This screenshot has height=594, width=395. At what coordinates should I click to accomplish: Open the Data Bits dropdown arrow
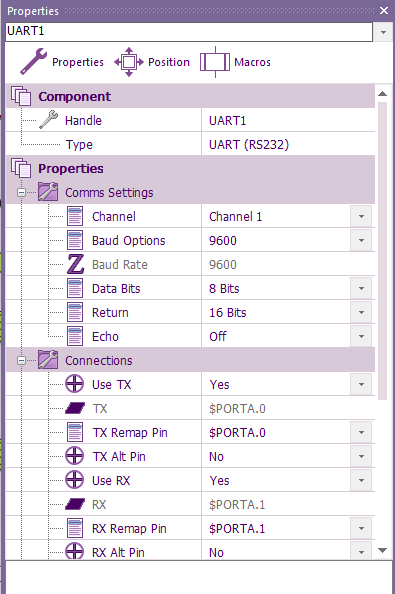[x=361, y=288]
